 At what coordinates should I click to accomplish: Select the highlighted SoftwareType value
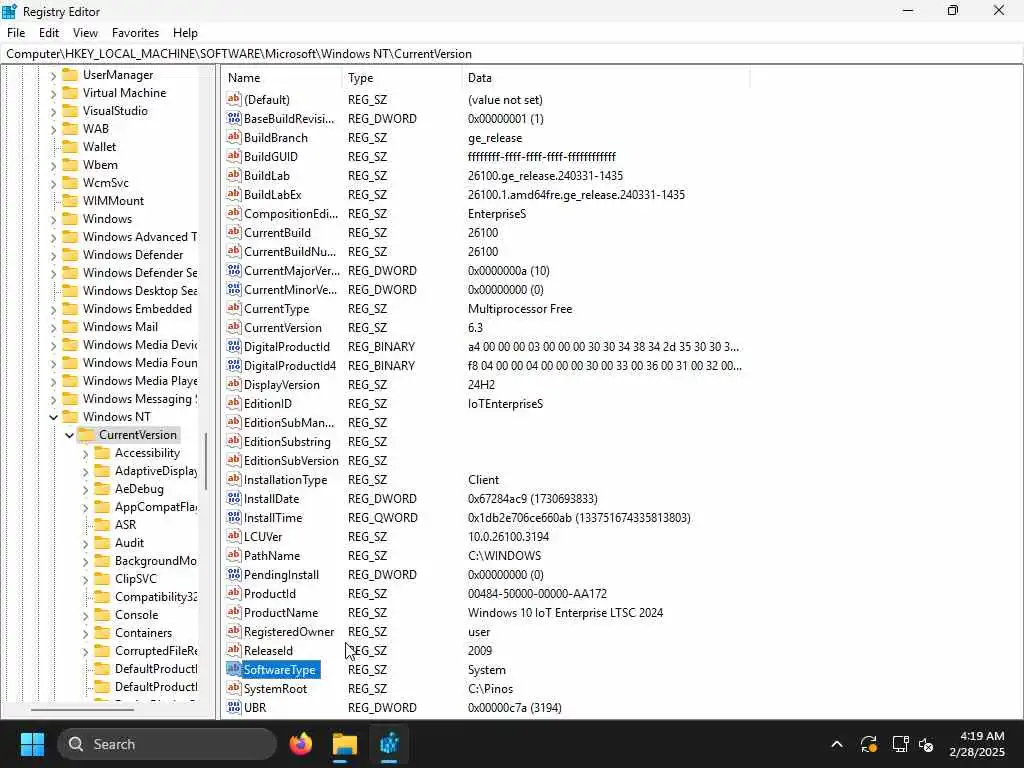[x=279, y=669]
